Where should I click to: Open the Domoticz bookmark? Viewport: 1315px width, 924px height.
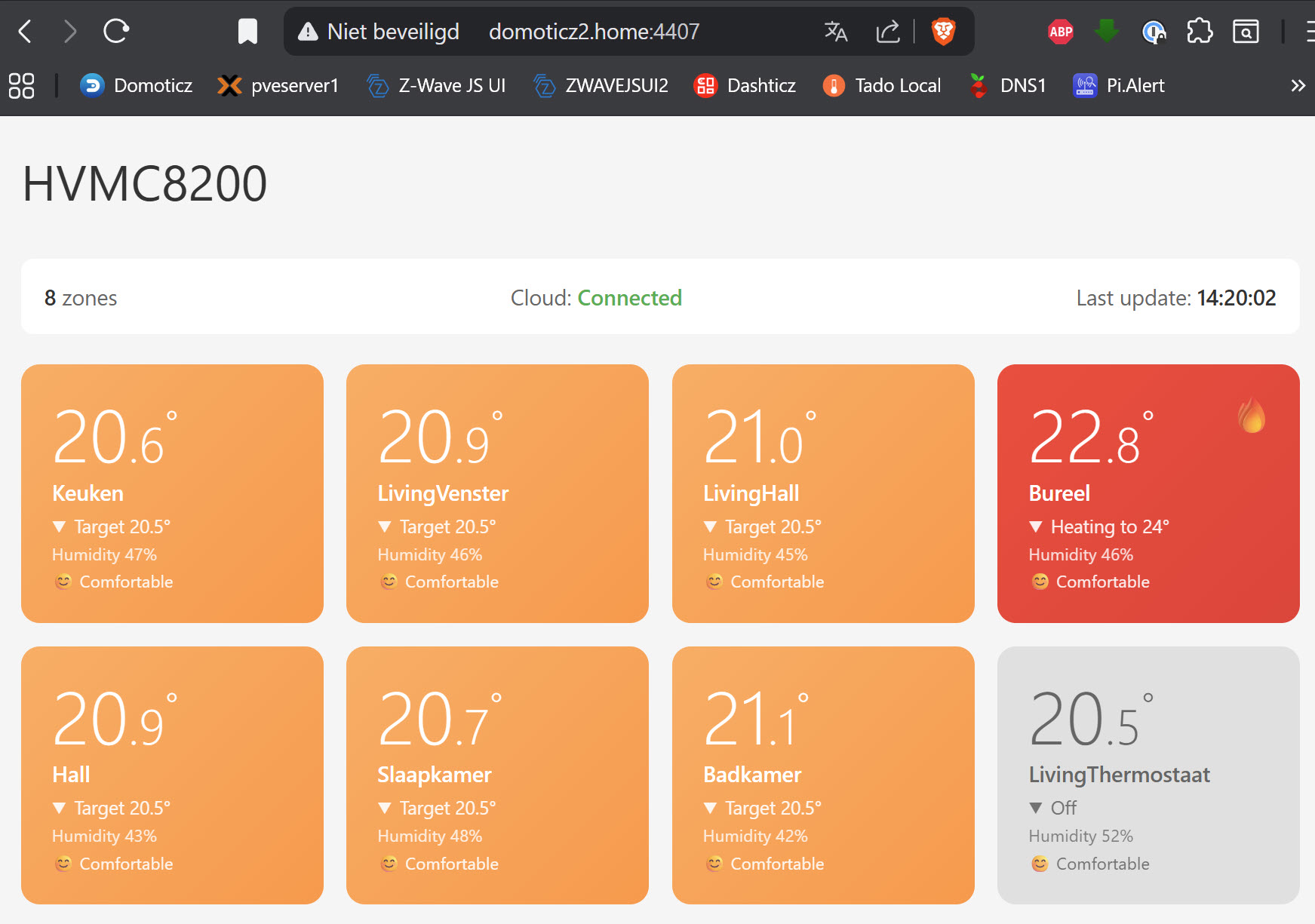click(137, 86)
